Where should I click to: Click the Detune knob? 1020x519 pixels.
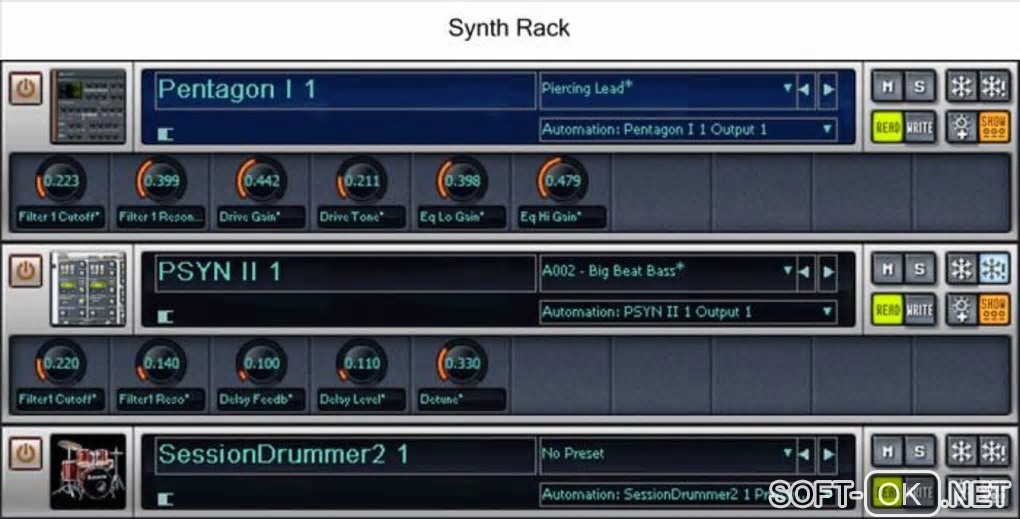[461, 363]
